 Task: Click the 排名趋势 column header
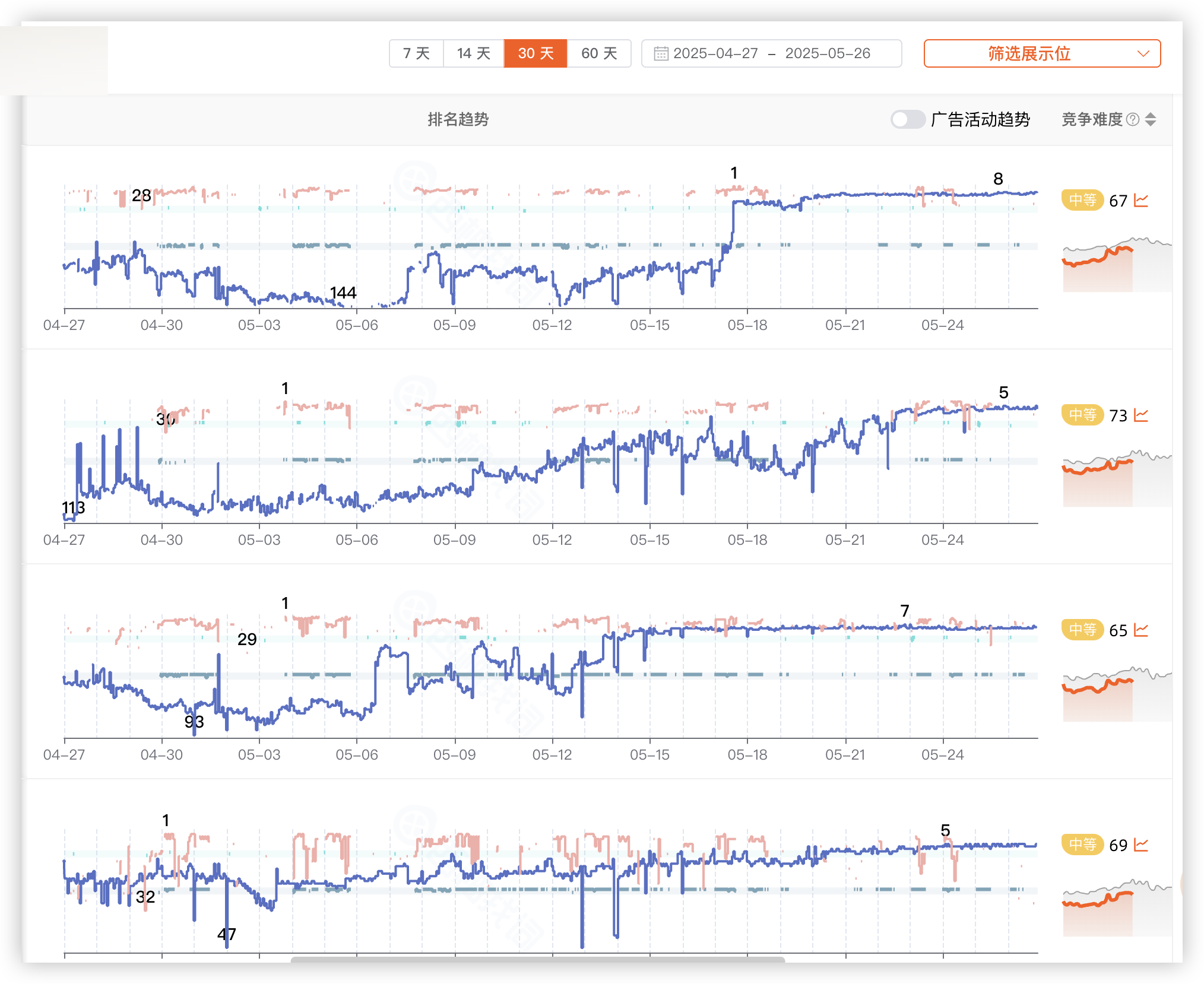[x=458, y=119]
